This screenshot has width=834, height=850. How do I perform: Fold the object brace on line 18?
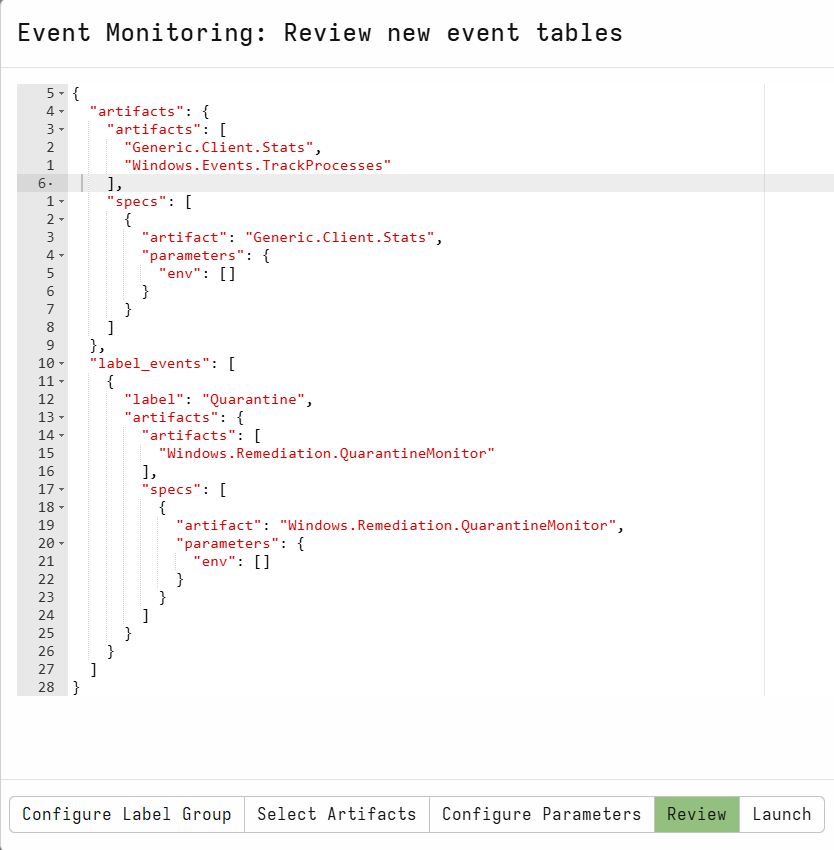(61, 507)
